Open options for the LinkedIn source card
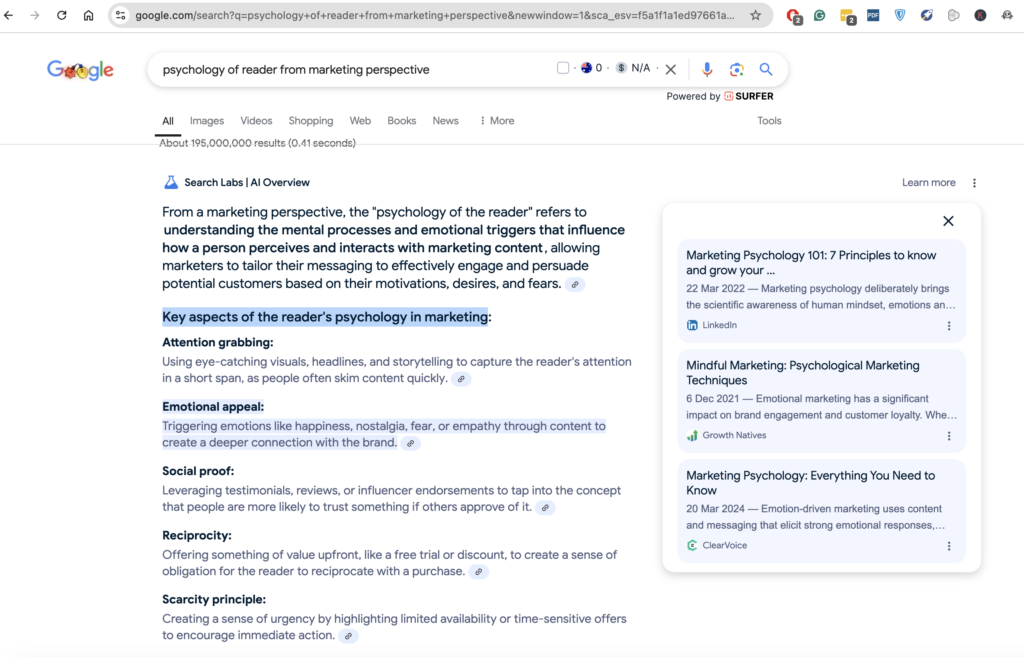Viewport: 1024px width, 657px height. 949,326
